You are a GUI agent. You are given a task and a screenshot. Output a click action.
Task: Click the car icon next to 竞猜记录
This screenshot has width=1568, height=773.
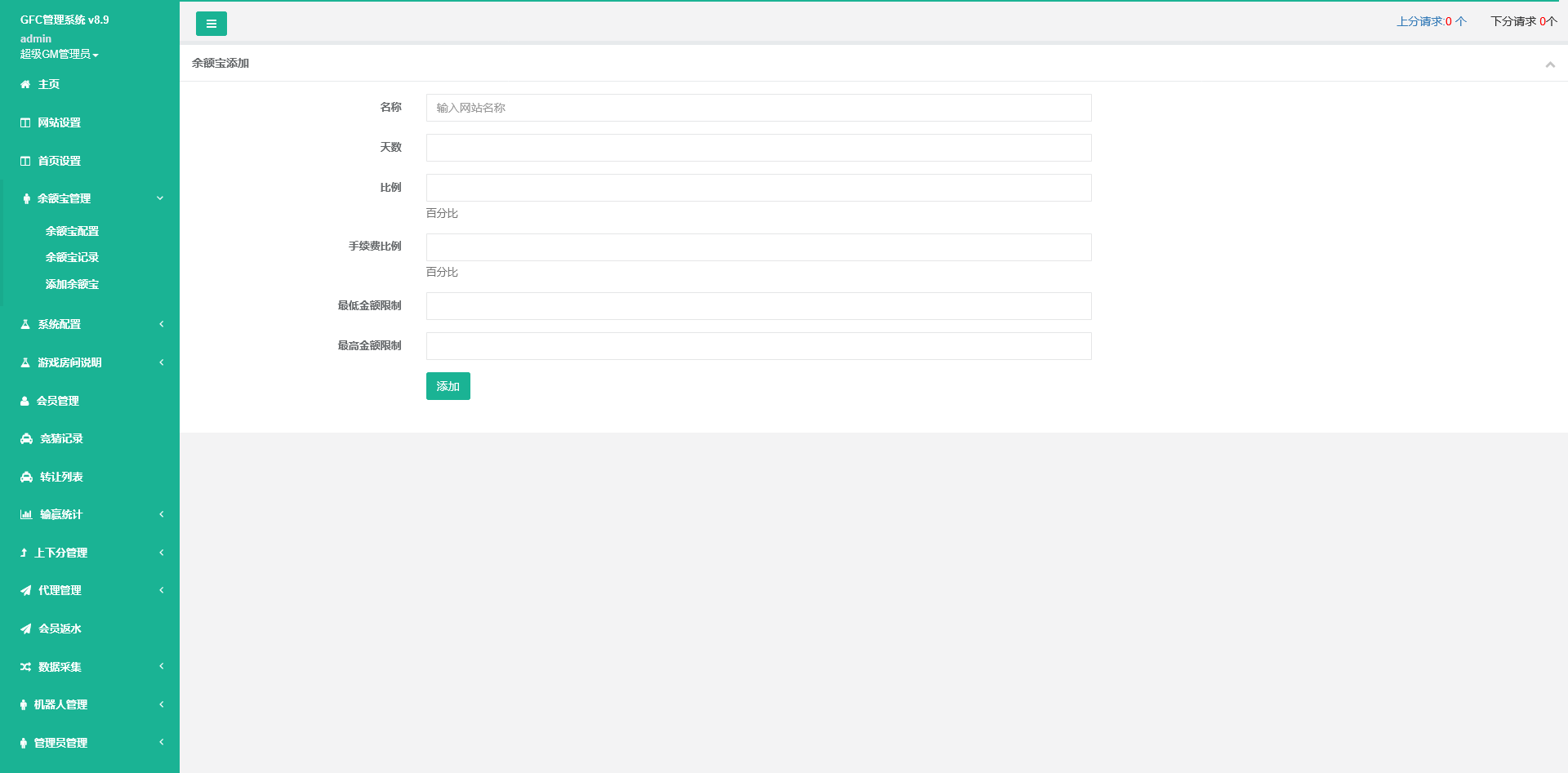pos(26,438)
